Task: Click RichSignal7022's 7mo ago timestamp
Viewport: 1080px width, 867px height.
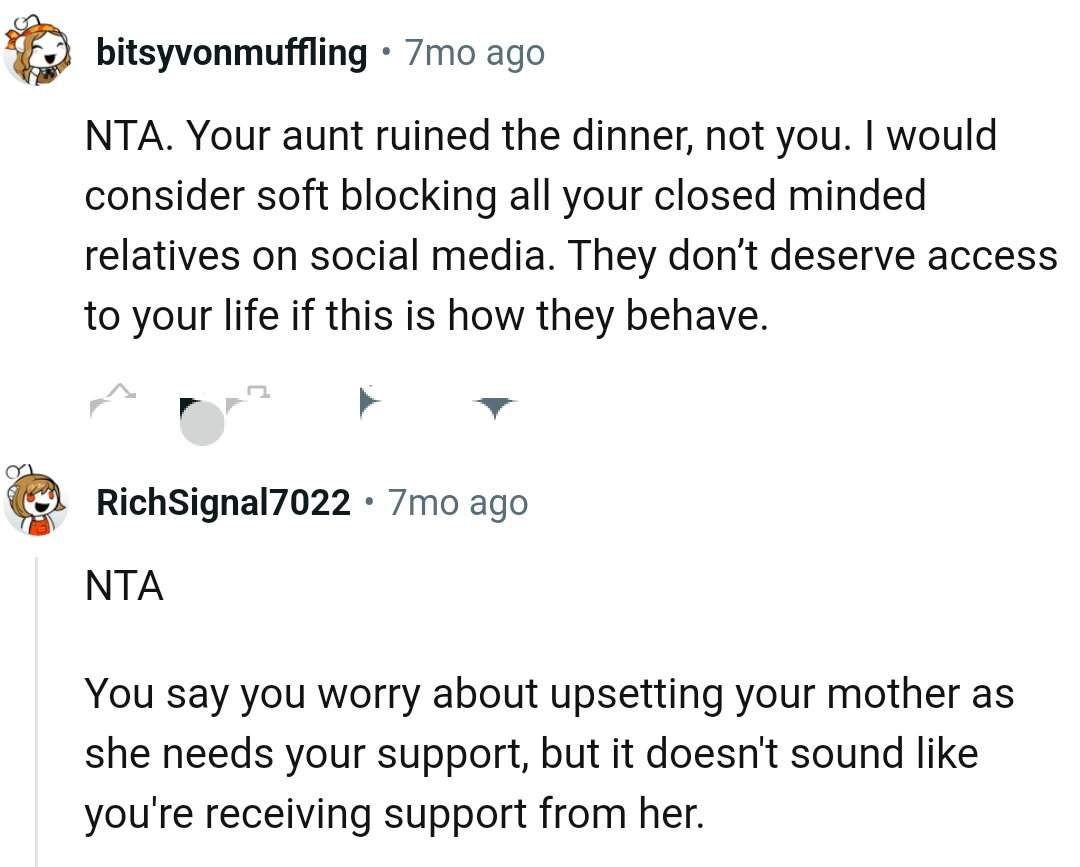Action: click(456, 503)
